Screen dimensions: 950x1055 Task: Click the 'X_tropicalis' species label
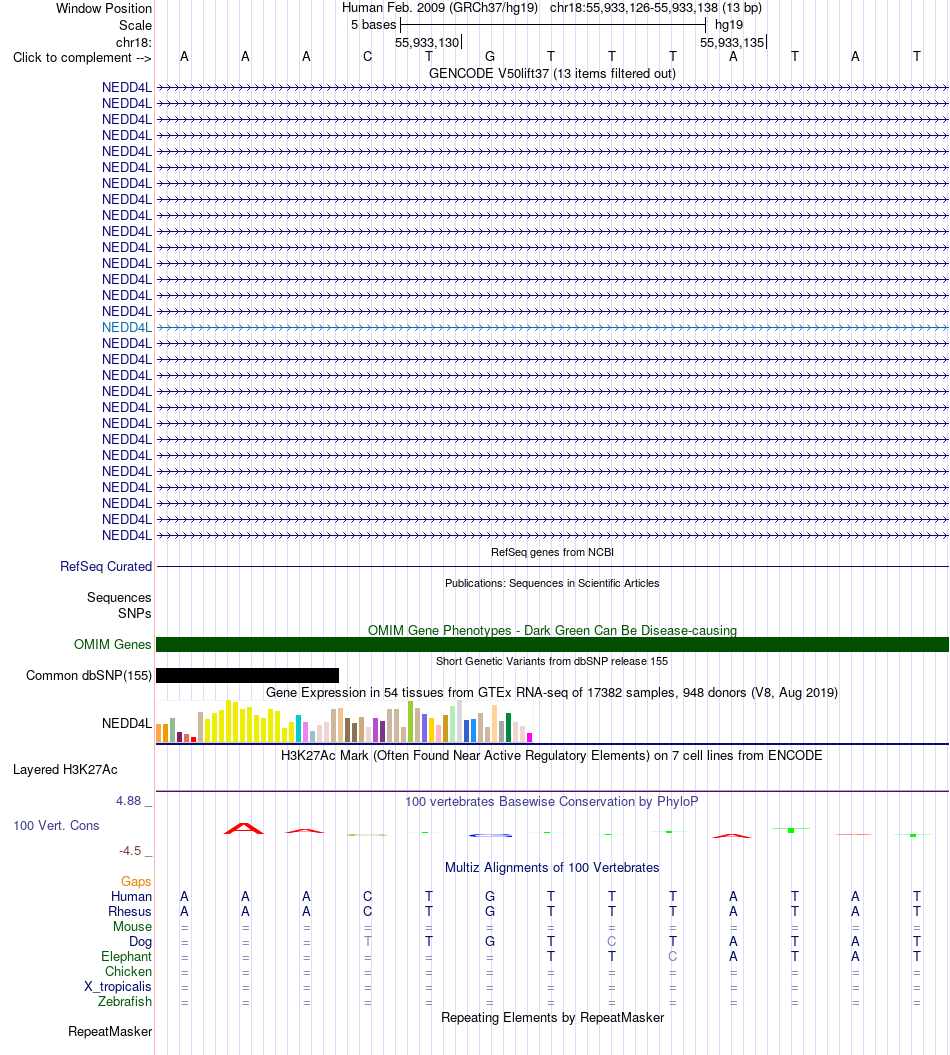118,986
